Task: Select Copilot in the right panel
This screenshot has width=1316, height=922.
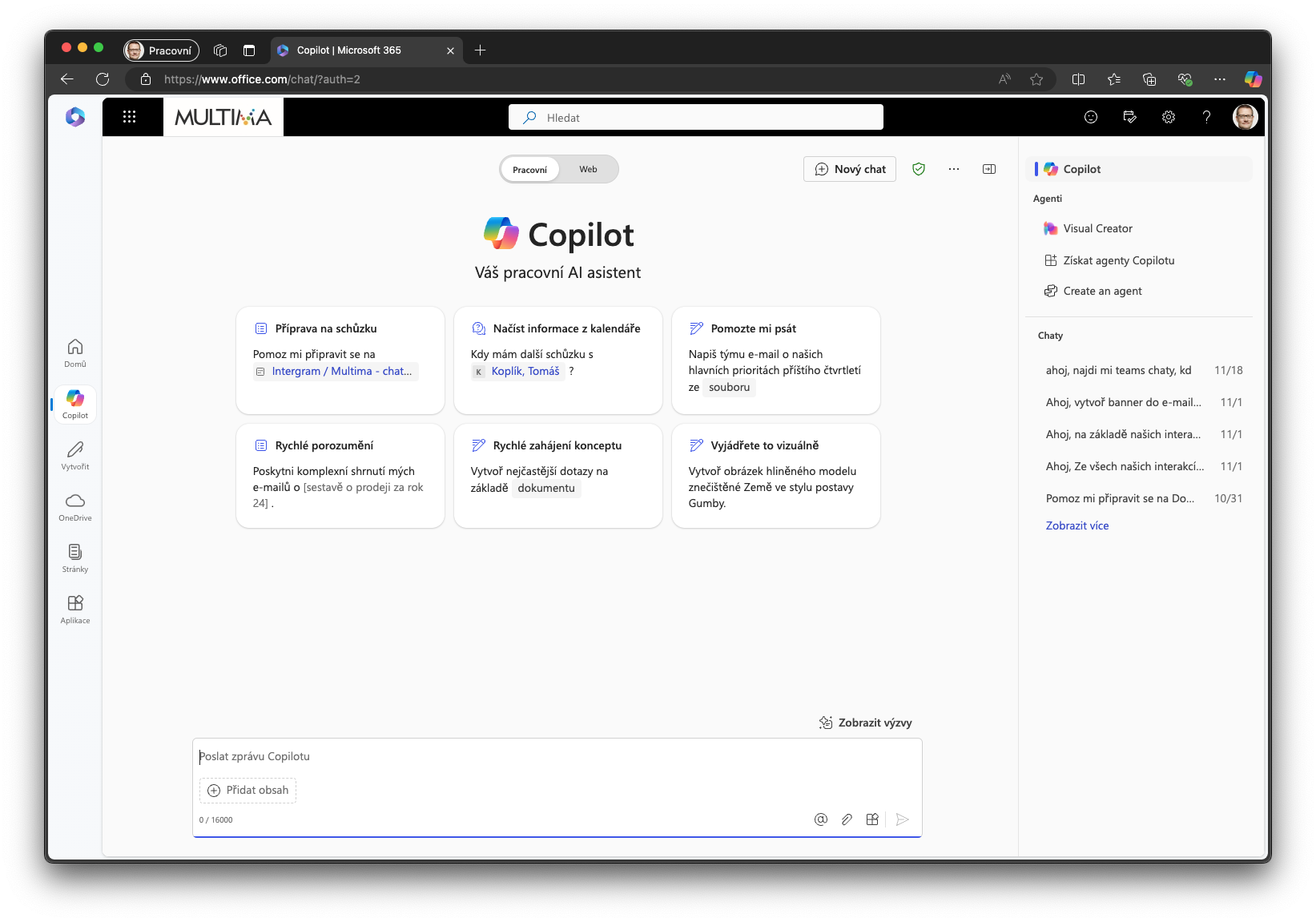Action: pos(1139,169)
